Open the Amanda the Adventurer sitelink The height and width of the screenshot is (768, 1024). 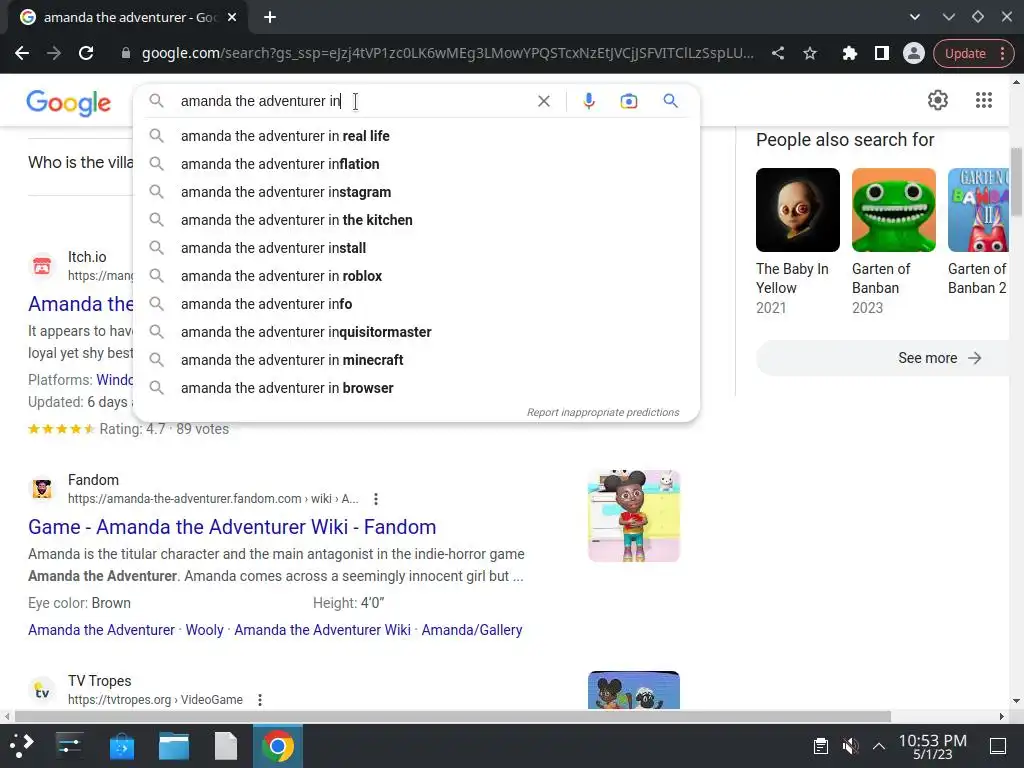tap(101, 630)
